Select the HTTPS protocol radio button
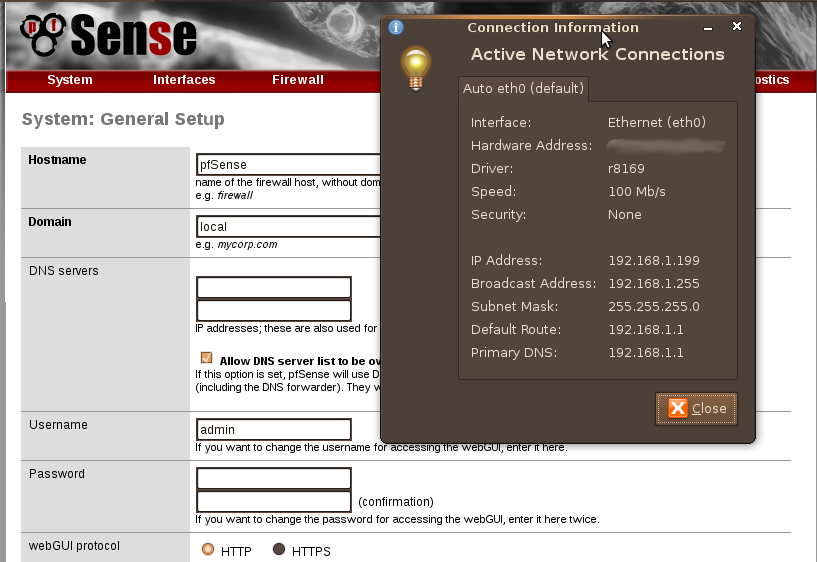The width and height of the screenshot is (817, 562). [279, 549]
